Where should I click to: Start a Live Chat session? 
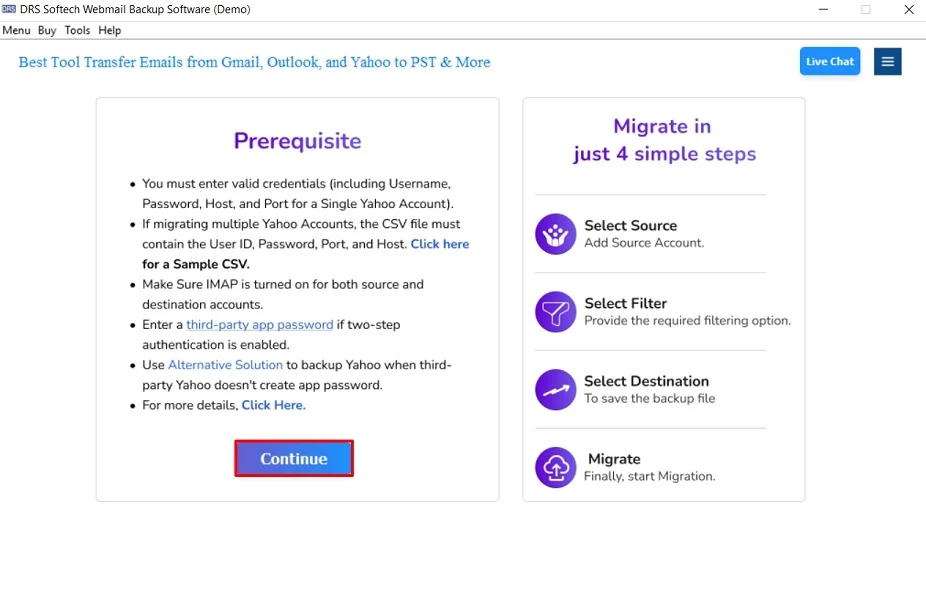[829, 61]
